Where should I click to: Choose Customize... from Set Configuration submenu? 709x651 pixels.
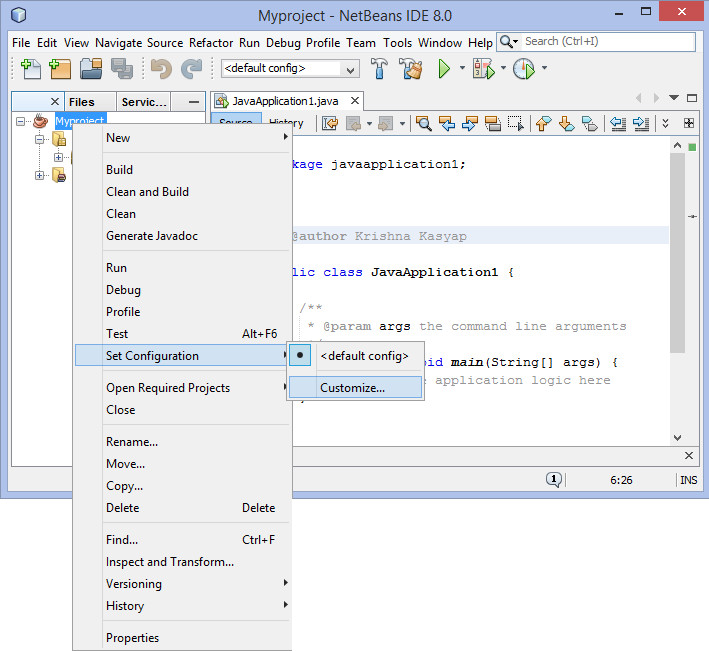pyautogui.click(x=352, y=388)
